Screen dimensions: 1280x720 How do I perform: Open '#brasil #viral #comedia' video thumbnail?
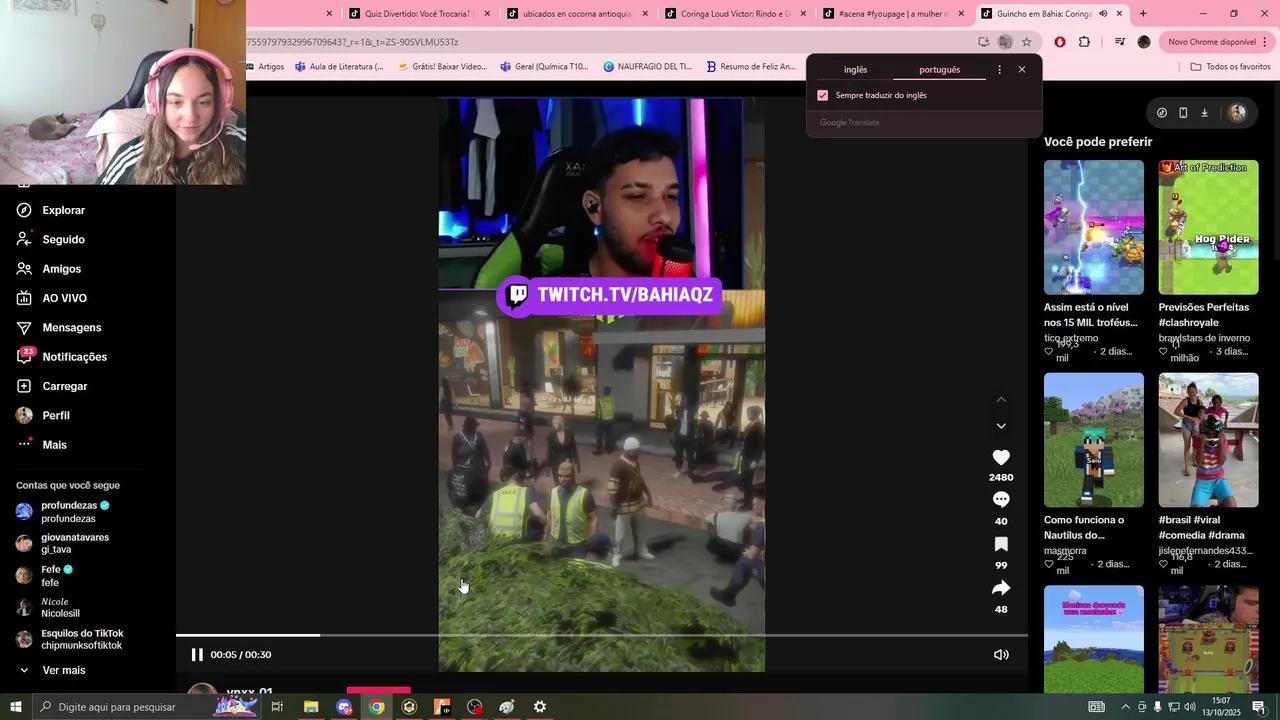pyautogui.click(x=1209, y=440)
